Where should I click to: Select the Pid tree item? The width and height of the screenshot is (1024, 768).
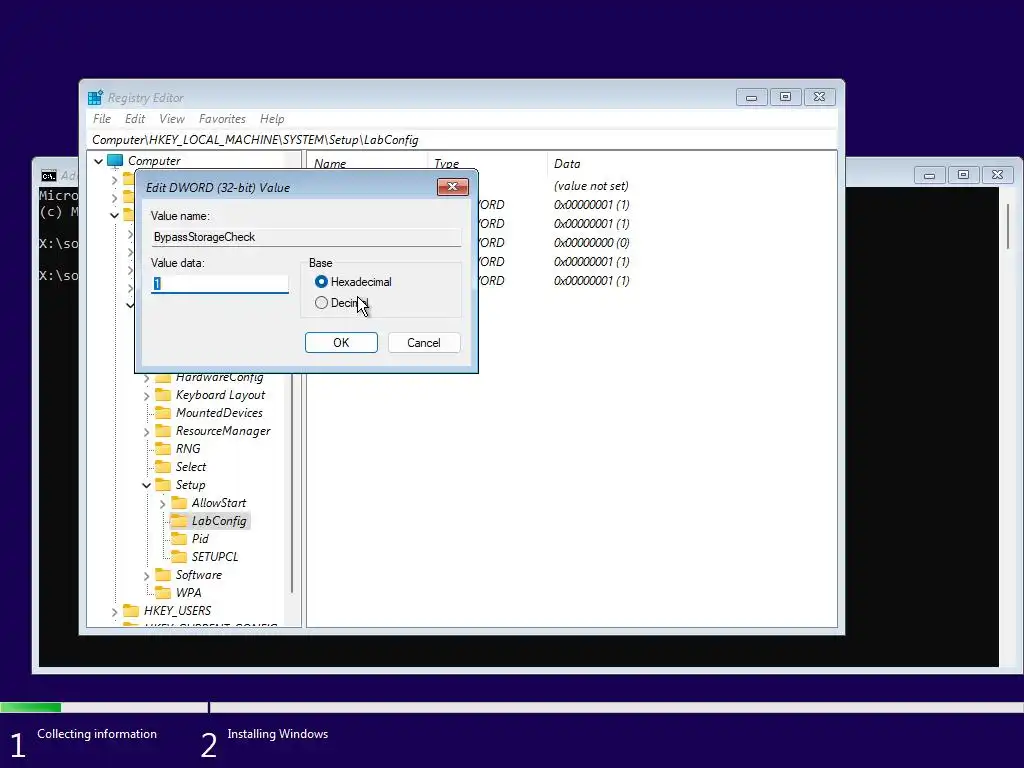tap(200, 539)
